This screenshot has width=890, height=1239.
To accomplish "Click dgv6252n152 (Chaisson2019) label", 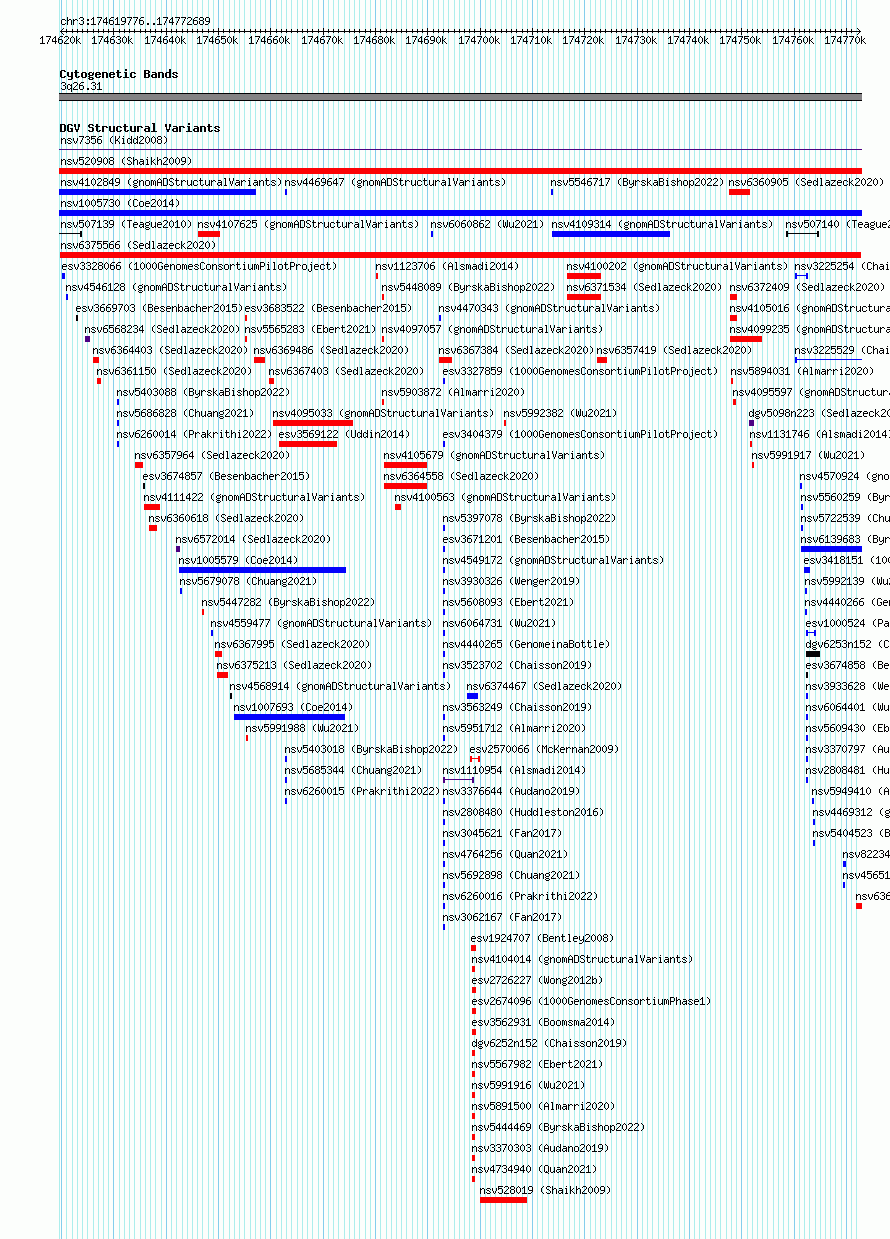I will coord(549,1043).
